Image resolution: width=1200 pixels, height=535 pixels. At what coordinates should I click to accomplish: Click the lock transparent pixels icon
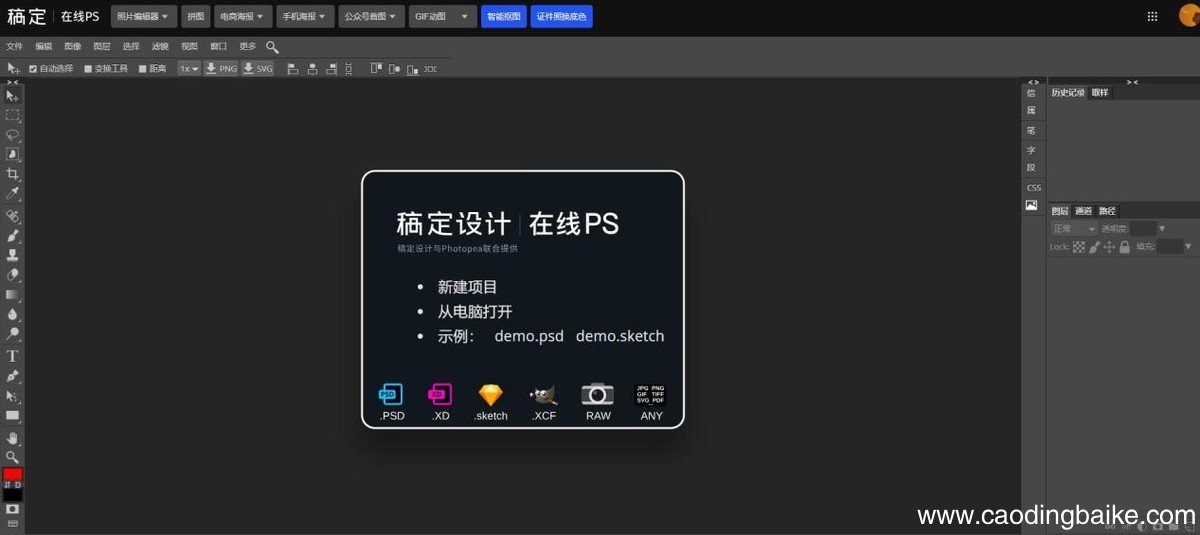pos(1079,246)
